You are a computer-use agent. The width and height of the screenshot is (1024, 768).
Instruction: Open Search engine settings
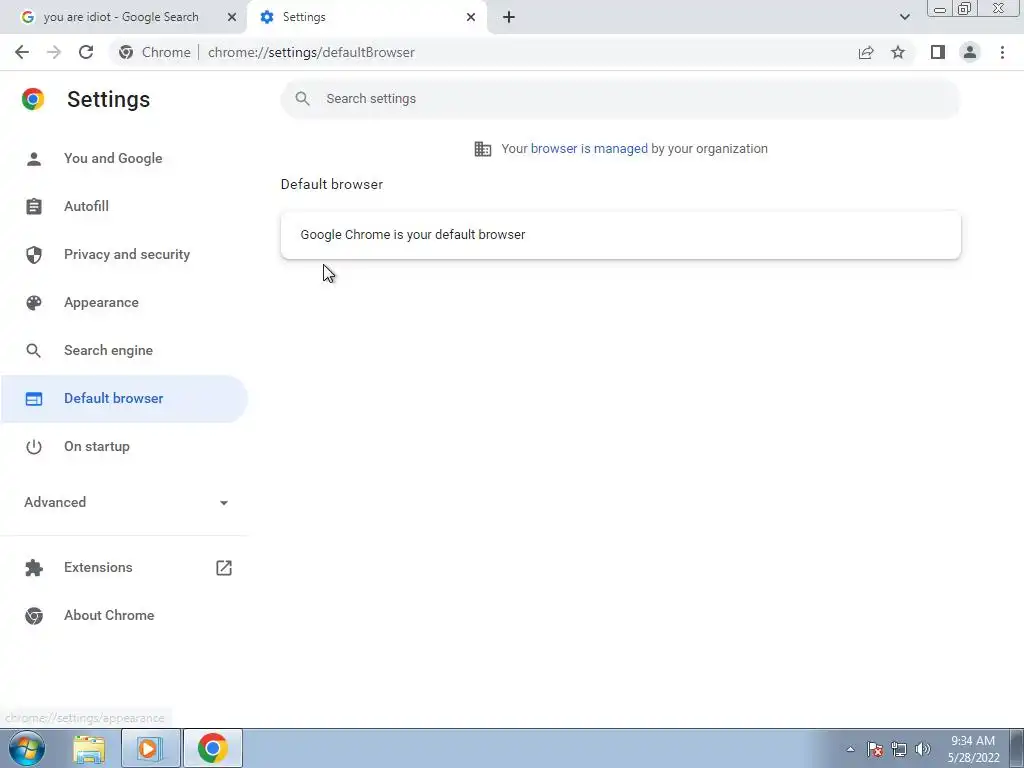click(x=124, y=351)
